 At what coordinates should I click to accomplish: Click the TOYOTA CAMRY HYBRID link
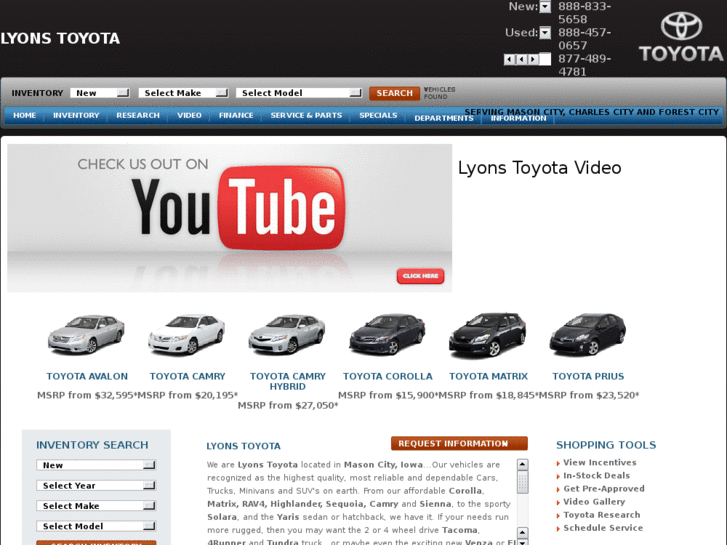[x=287, y=381]
